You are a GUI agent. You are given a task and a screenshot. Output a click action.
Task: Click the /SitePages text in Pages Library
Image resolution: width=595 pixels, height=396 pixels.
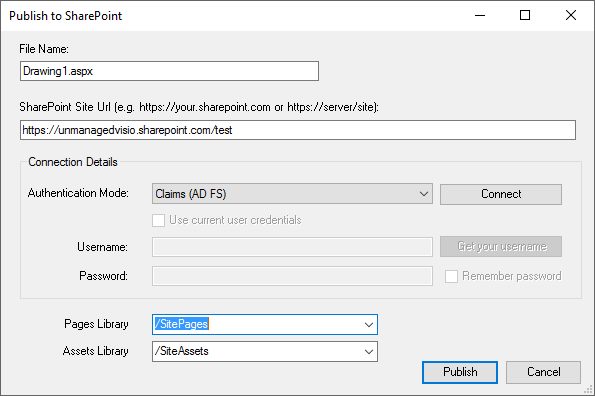181,324
